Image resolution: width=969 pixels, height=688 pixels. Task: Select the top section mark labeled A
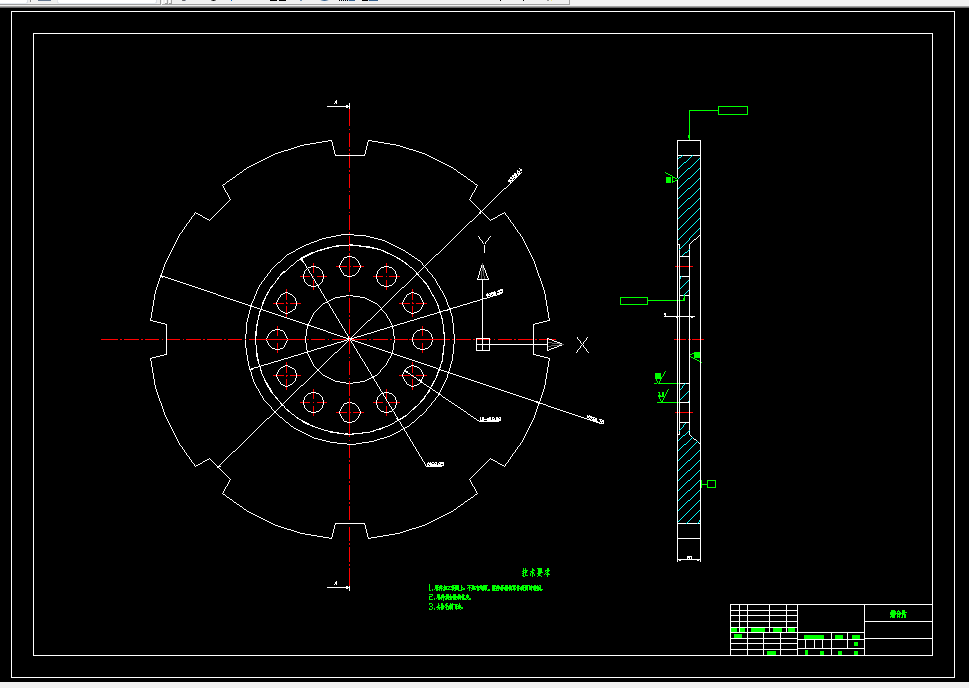[338, 104]
